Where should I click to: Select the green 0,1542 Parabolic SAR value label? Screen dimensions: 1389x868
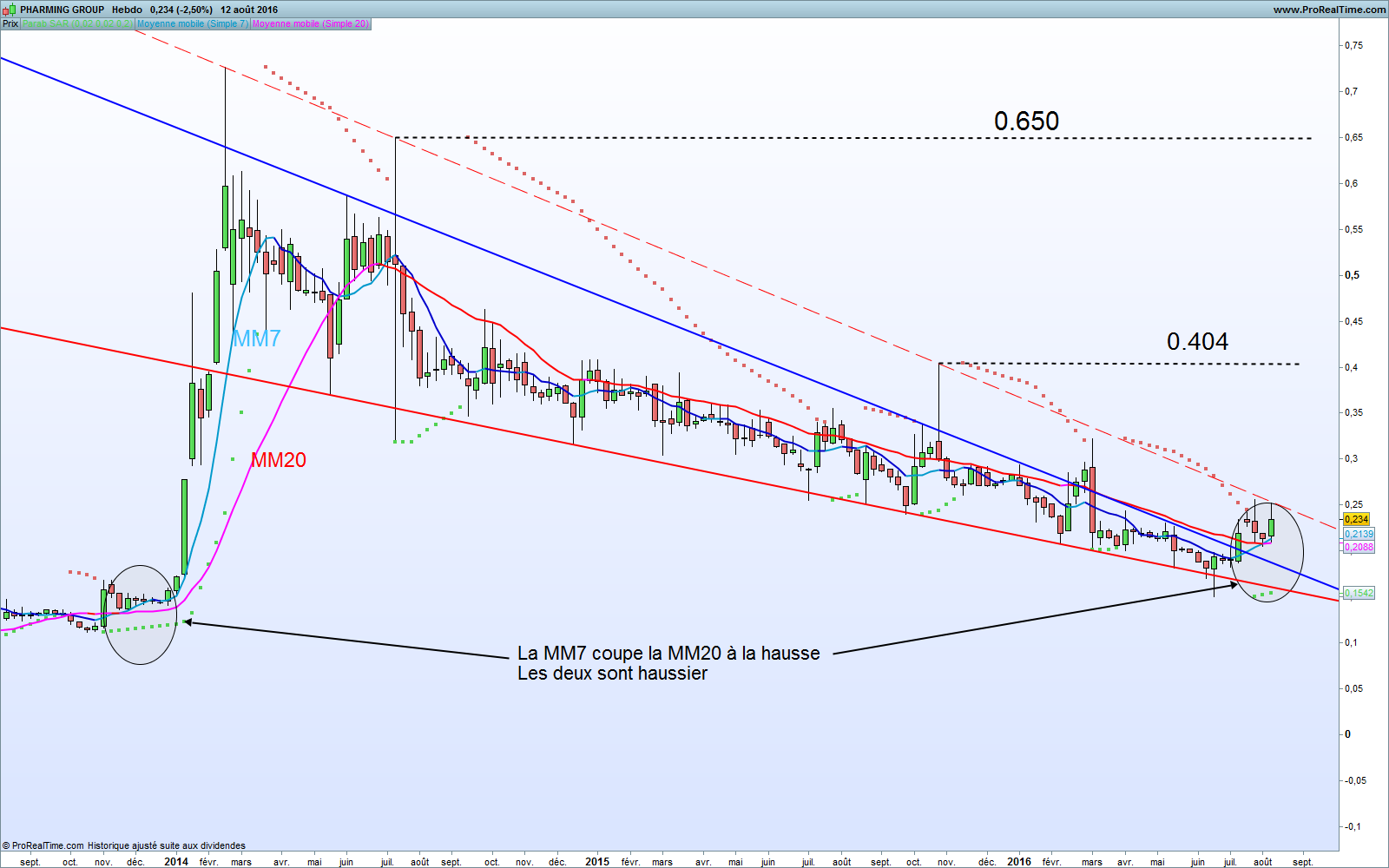point(1359,593)
